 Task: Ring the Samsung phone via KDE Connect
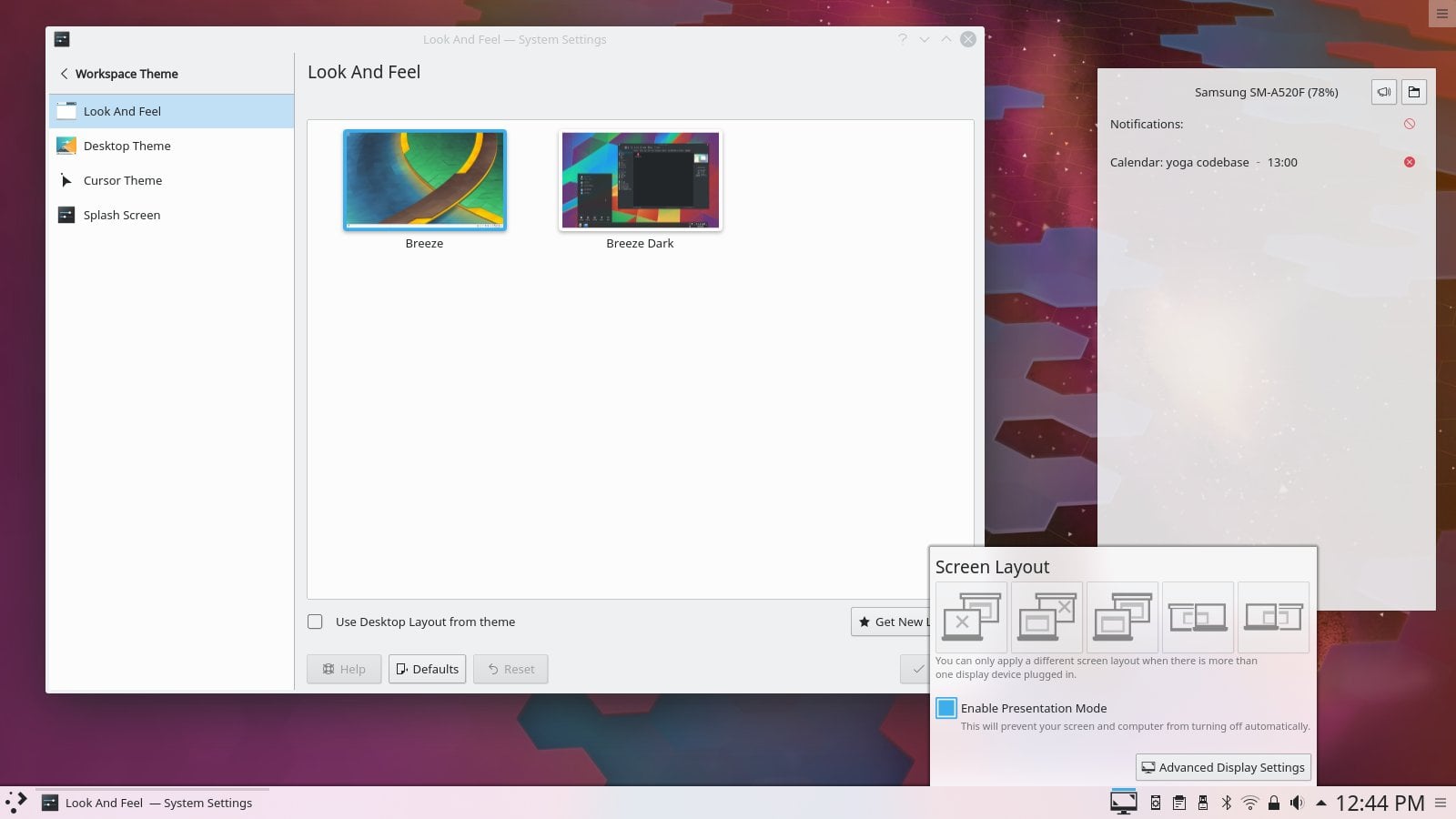pos(1383,91)
